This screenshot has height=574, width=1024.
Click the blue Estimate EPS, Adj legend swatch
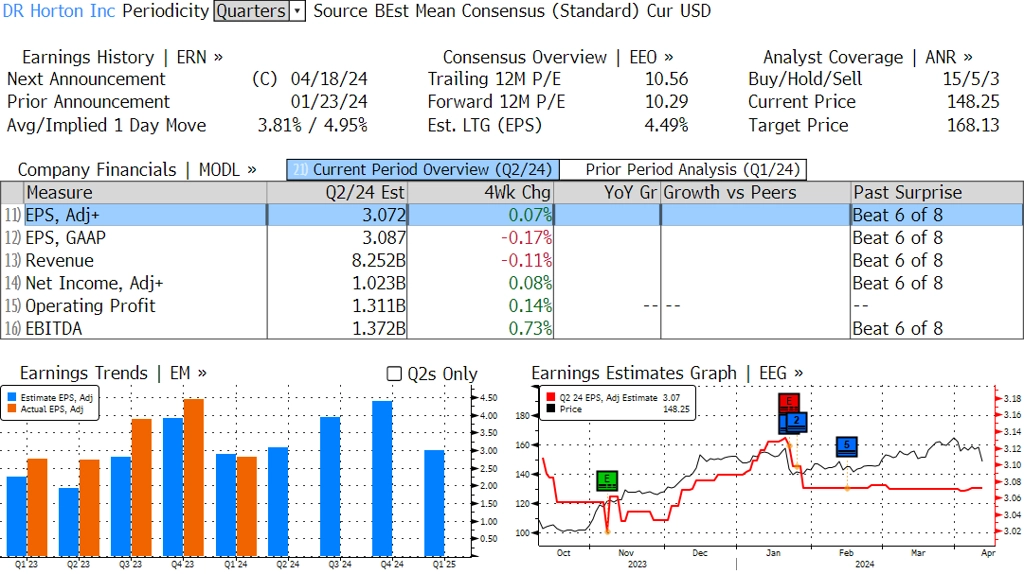[12, 397]
